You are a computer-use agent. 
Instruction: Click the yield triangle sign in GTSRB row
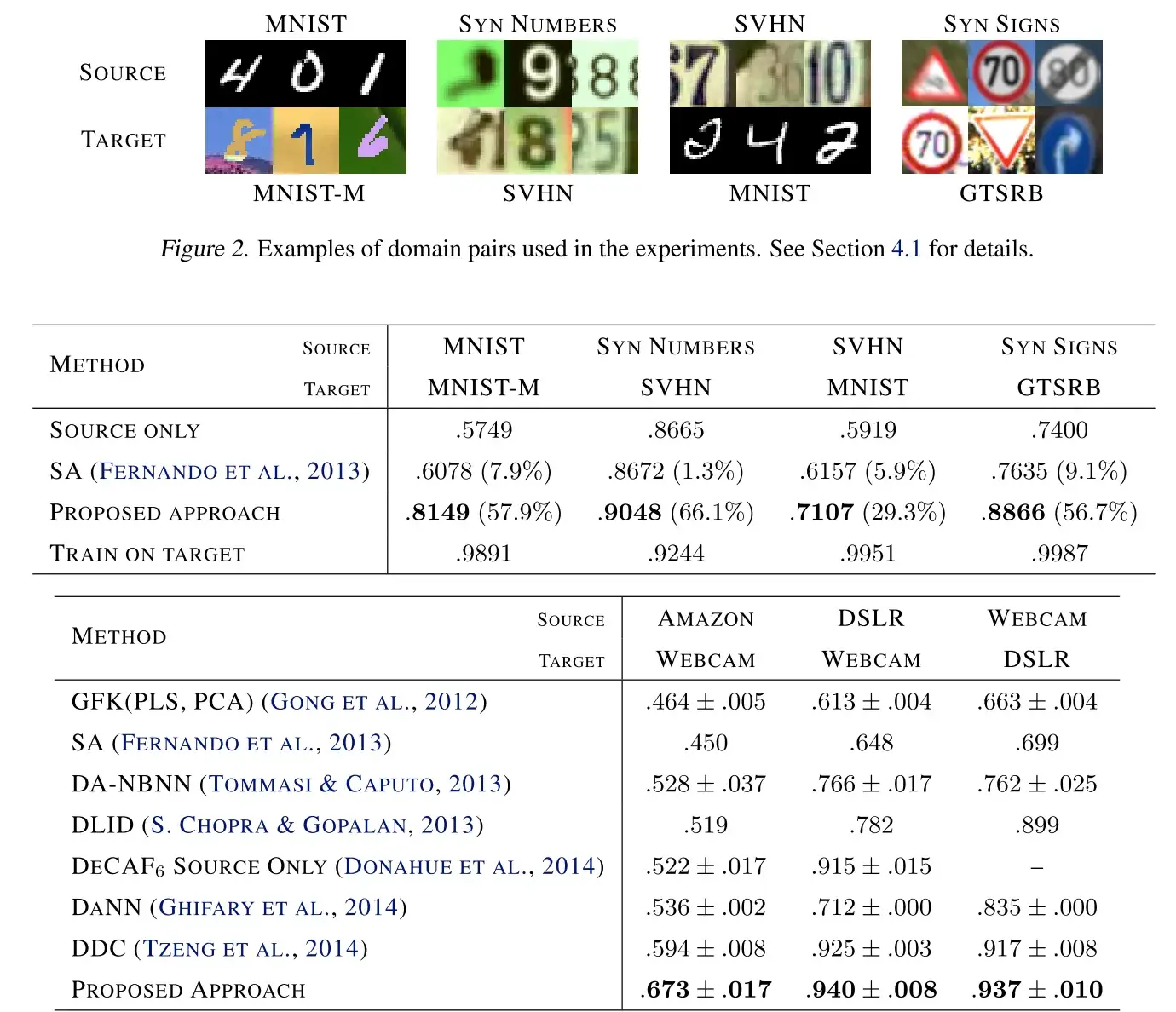click(1002, 141)
